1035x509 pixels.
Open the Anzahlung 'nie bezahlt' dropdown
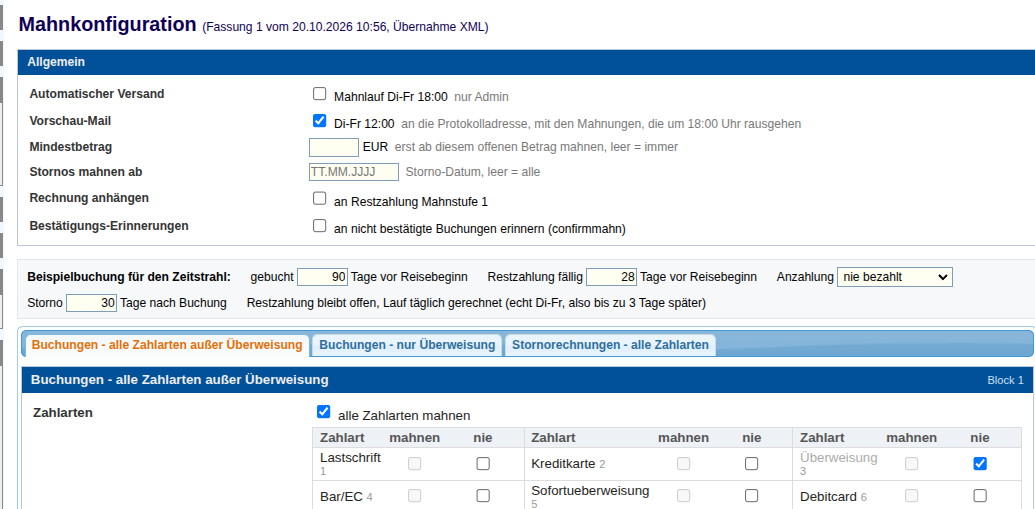[894, 277]
